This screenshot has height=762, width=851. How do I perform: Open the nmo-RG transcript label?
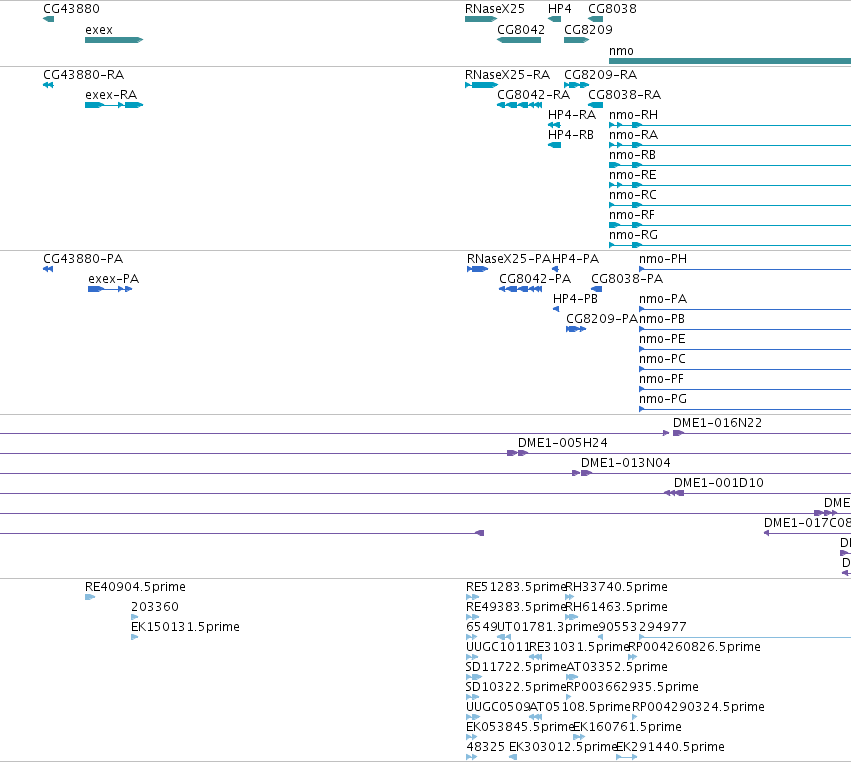(x=633, y=236)
